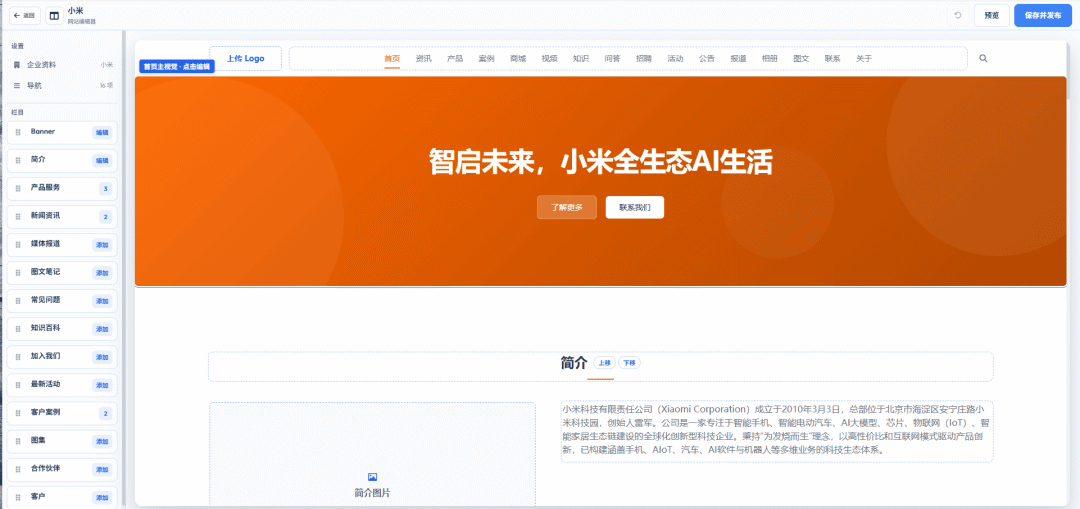Select 首页 in the site navigation
Screen dimensions: 1080x509
click(x=392, y=59)
